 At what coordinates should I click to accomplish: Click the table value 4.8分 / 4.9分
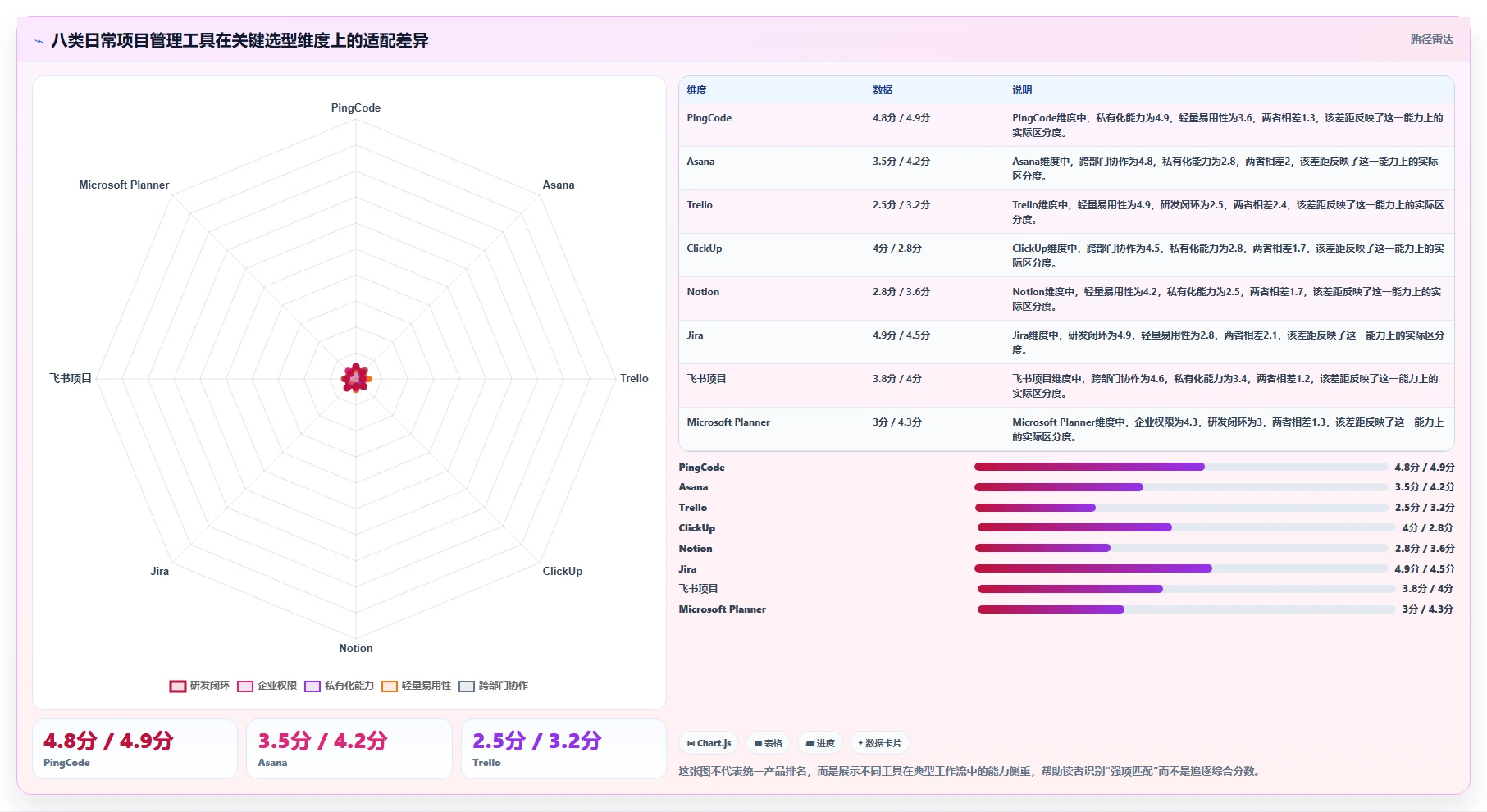pyautogui.click(x=901, y=118)
